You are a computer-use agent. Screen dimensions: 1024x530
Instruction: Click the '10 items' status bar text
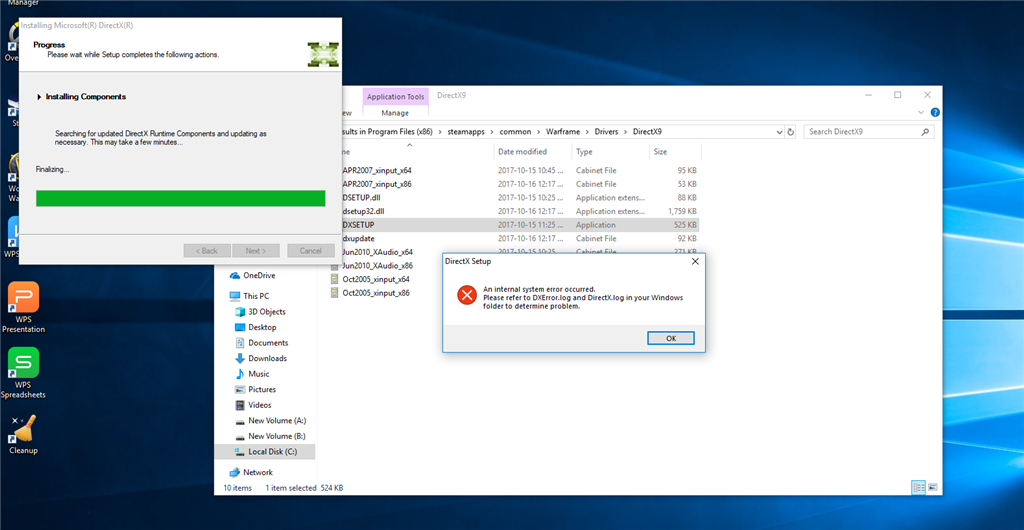[x=237, y=488]
